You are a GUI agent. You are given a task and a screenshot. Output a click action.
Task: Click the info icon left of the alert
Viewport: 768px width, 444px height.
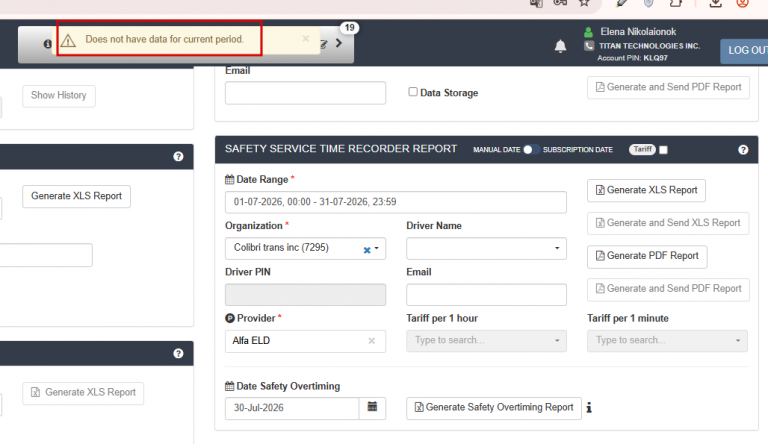click(48, 44)
